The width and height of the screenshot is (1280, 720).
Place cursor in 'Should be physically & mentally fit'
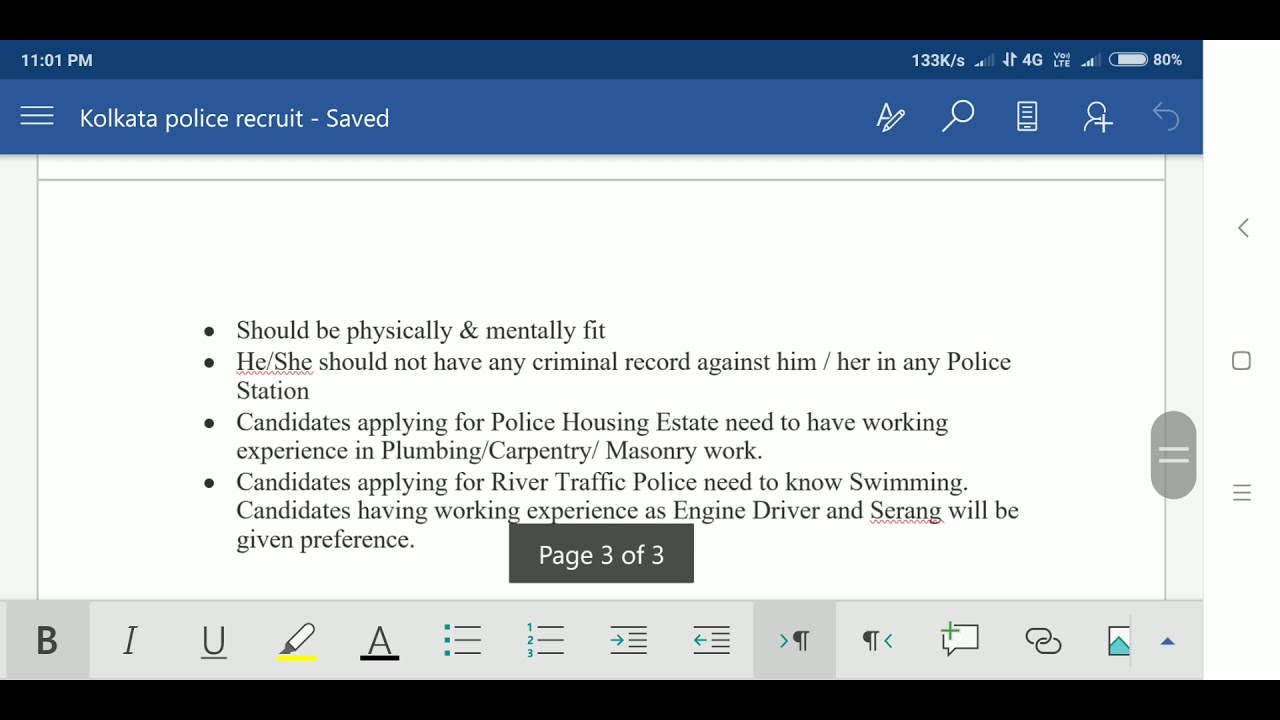point(421,330)
